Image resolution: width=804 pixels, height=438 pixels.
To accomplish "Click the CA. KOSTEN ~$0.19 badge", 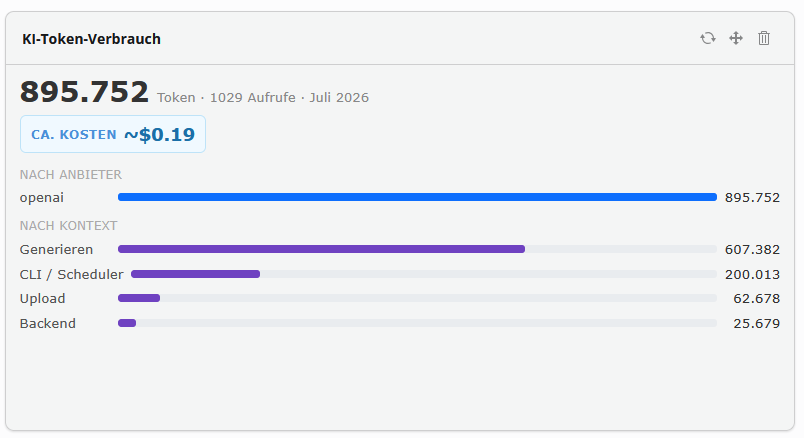I will (x=113, y=134).
